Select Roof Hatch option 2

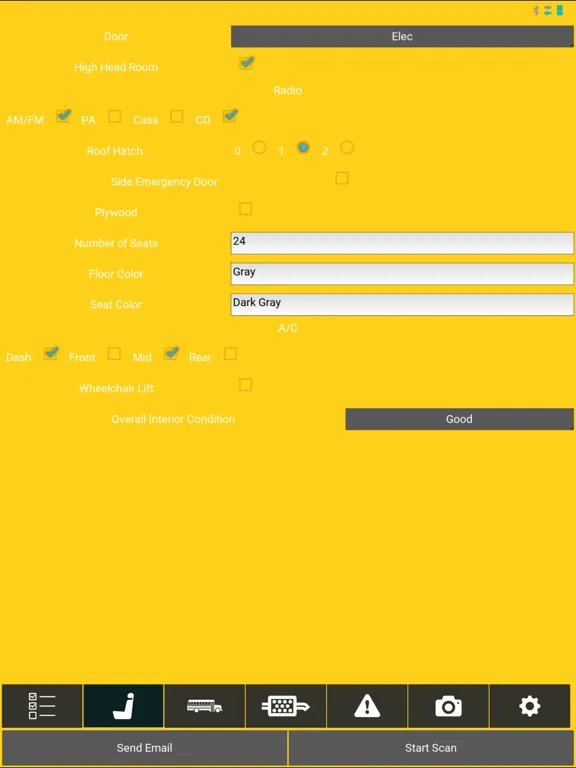pyautogui.click(x=347, y=147)
